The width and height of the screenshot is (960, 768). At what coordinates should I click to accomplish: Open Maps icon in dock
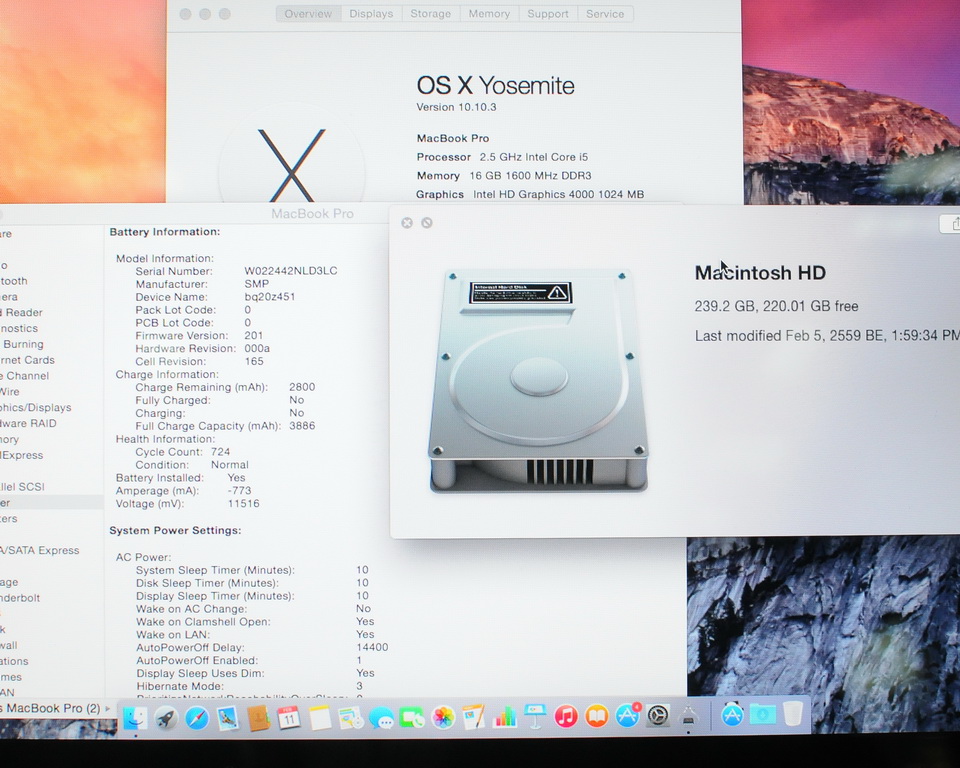(351, 717)
